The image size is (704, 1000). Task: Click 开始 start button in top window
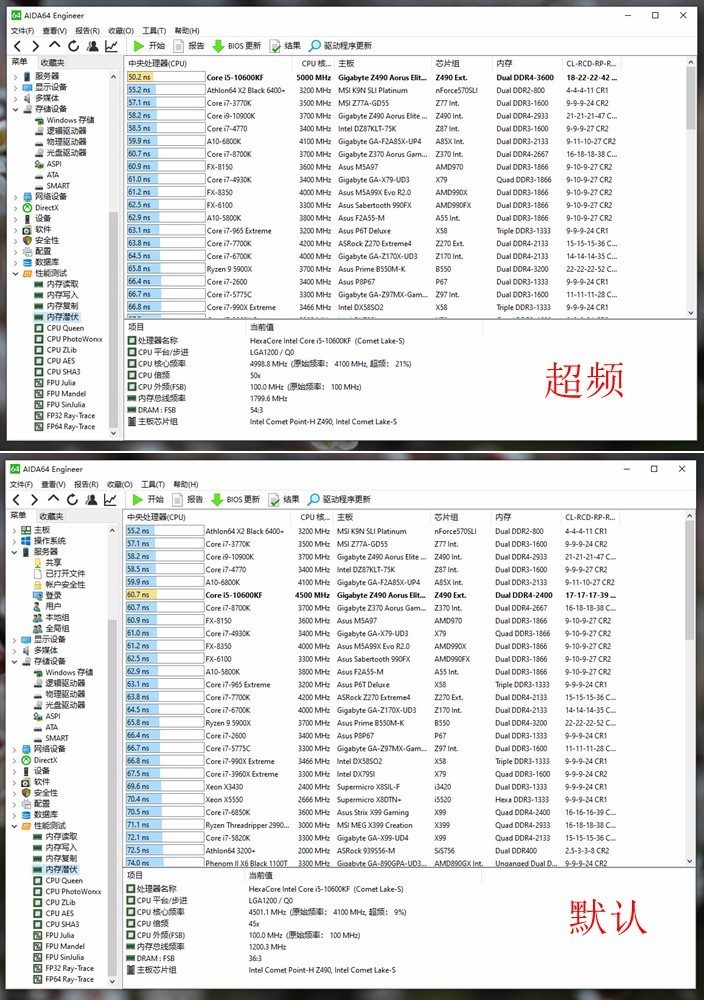[149, 45]
